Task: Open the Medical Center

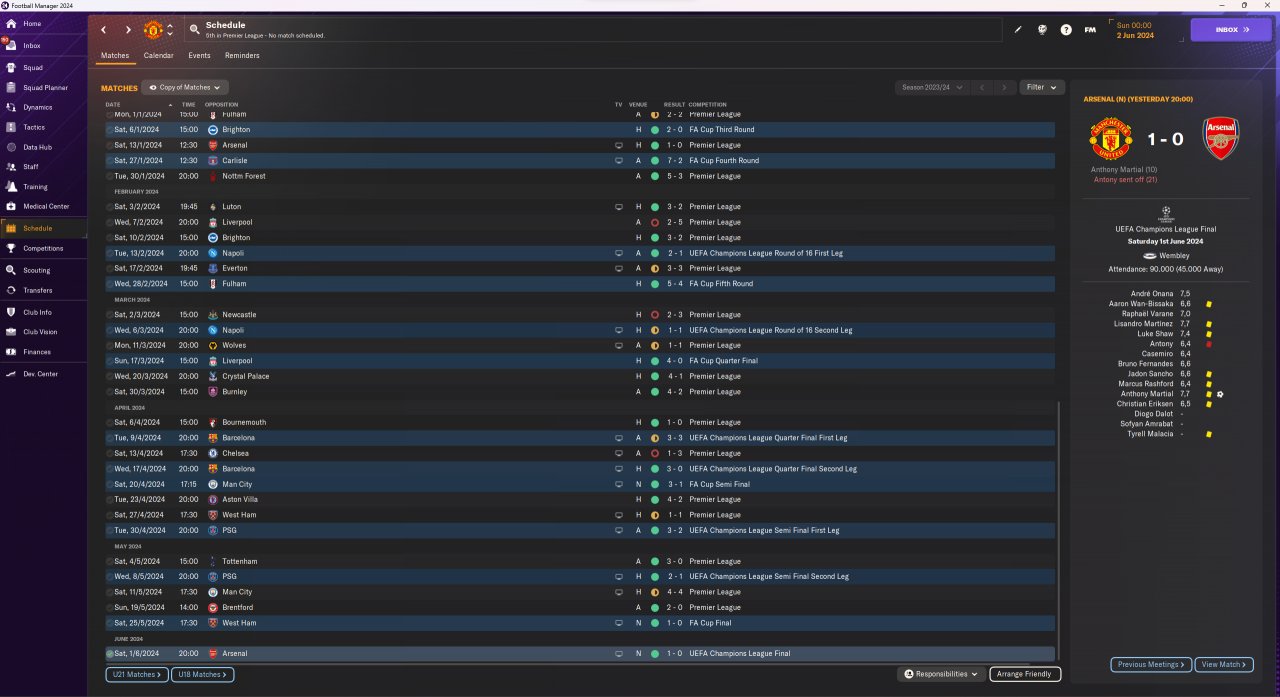Action: (46, 206)
